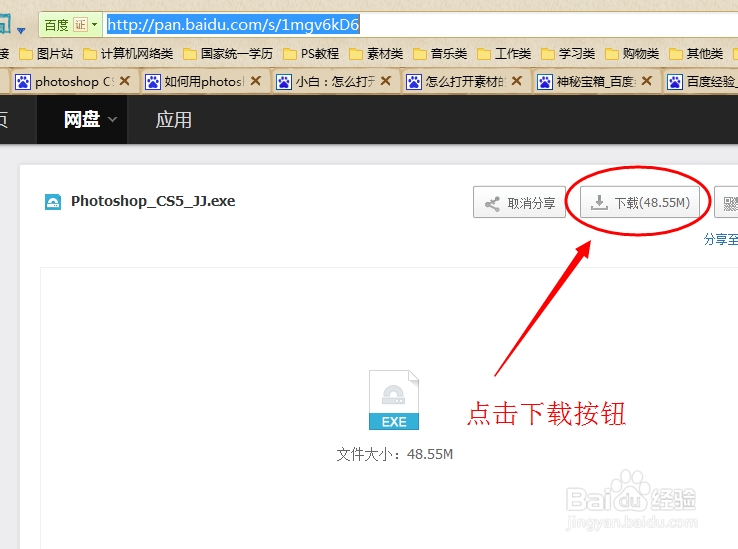Open the 图片站 bookmark folder

click(46, 54)
